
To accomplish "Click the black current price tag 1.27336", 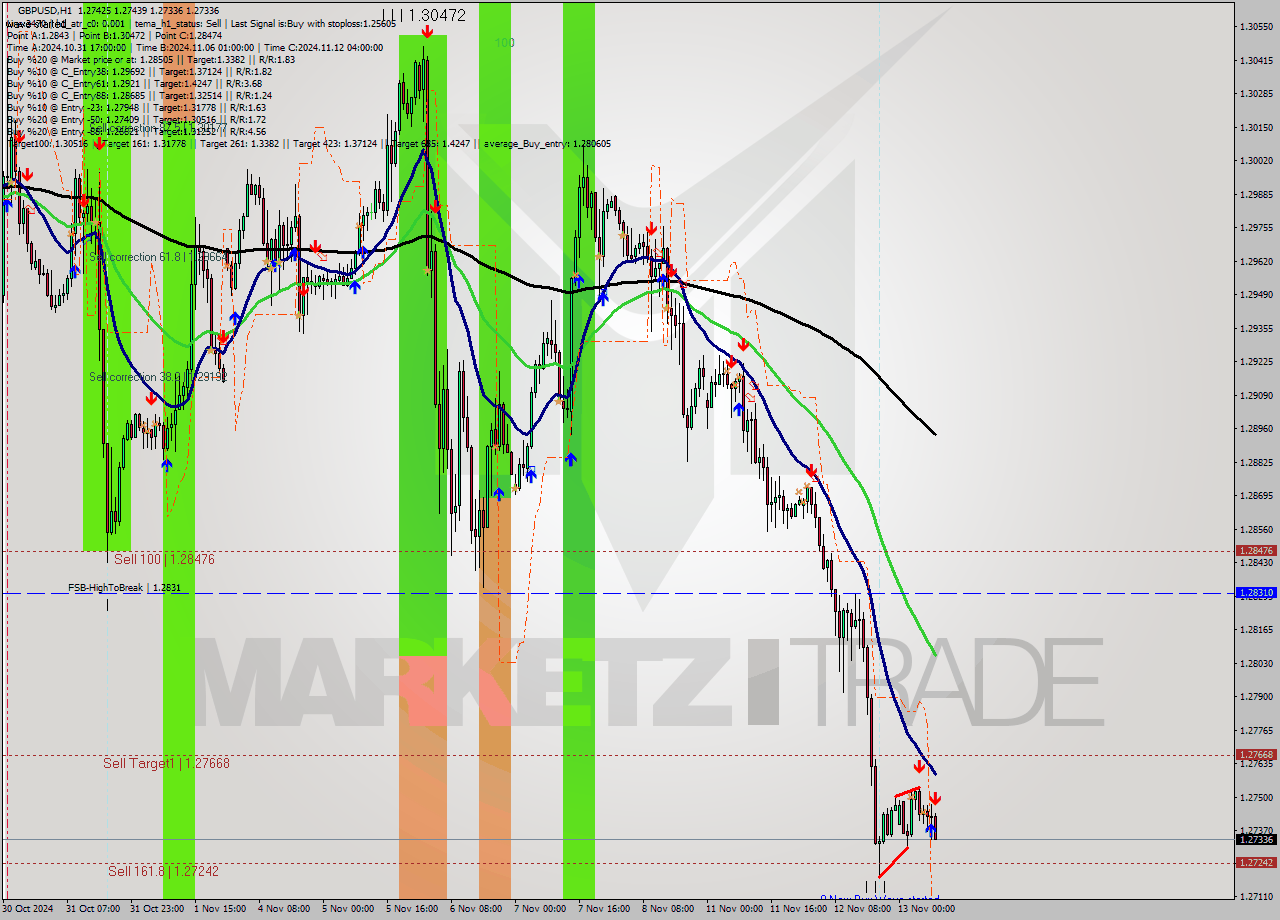I will tap(1256, 840).
